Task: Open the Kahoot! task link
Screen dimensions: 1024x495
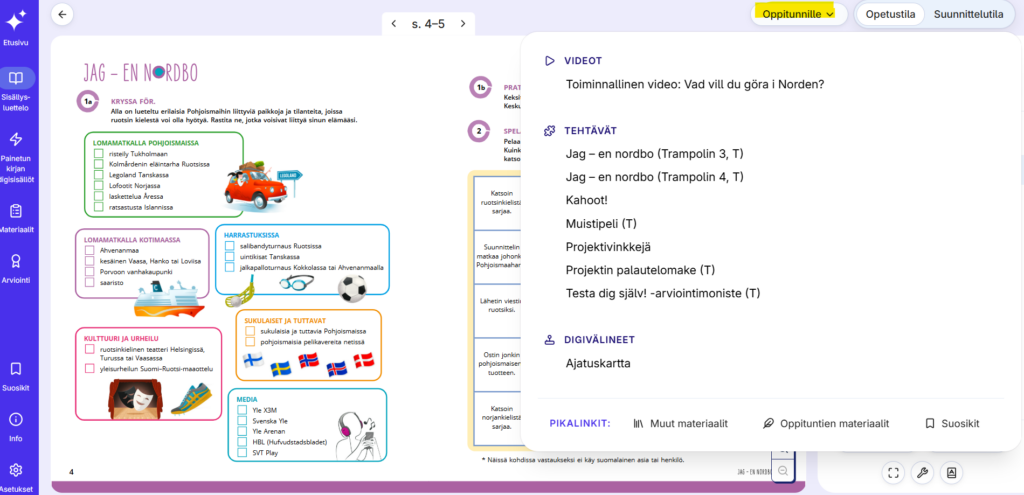Action: (593, 200)
